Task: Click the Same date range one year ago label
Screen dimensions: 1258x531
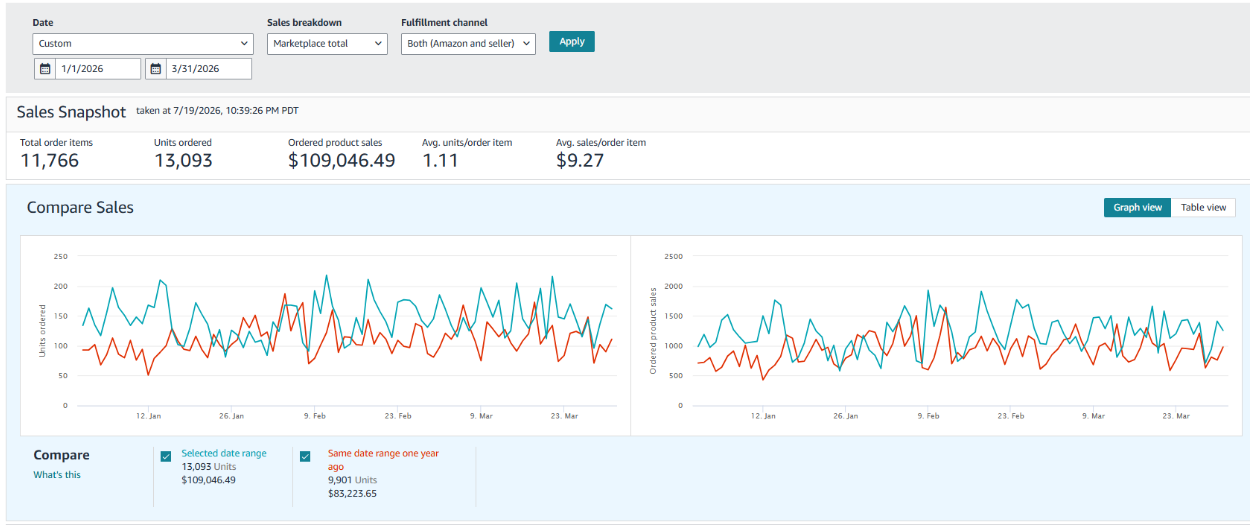Action: pos(383,459)
